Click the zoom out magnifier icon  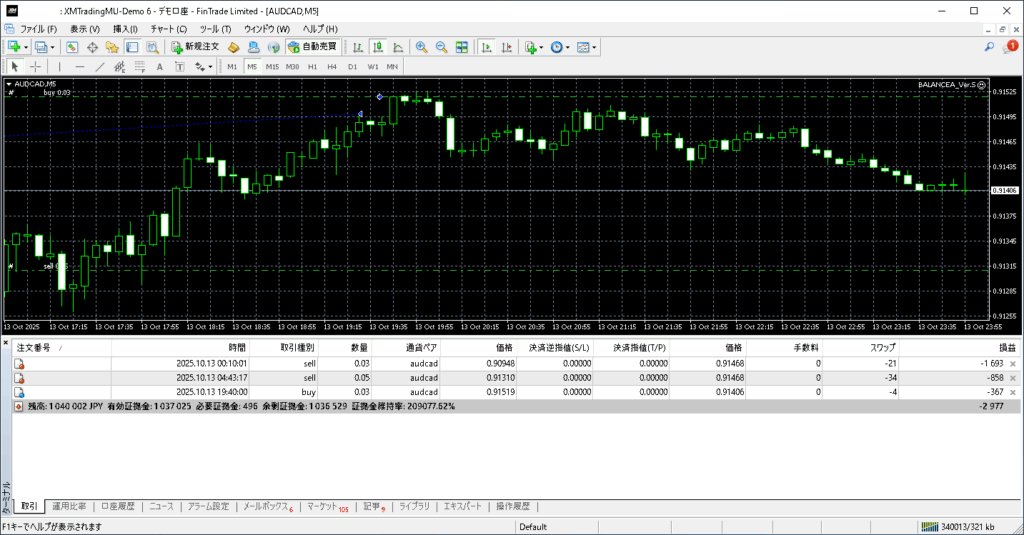coord(441,47)
